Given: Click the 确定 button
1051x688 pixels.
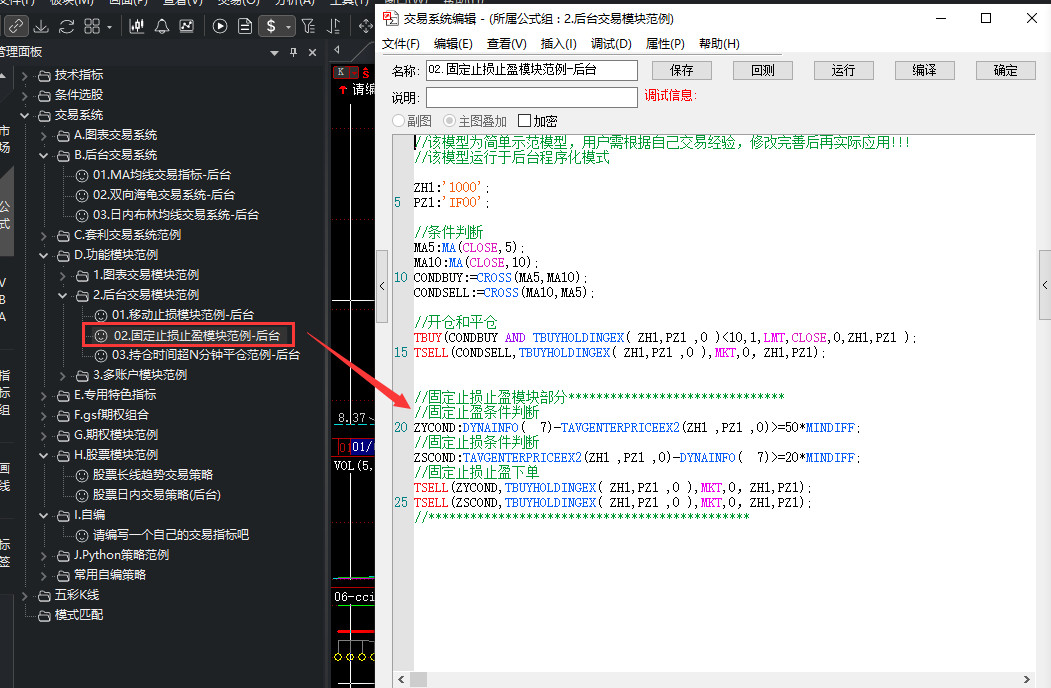Looking at the screenshot, I should (x=1005, y=70).
